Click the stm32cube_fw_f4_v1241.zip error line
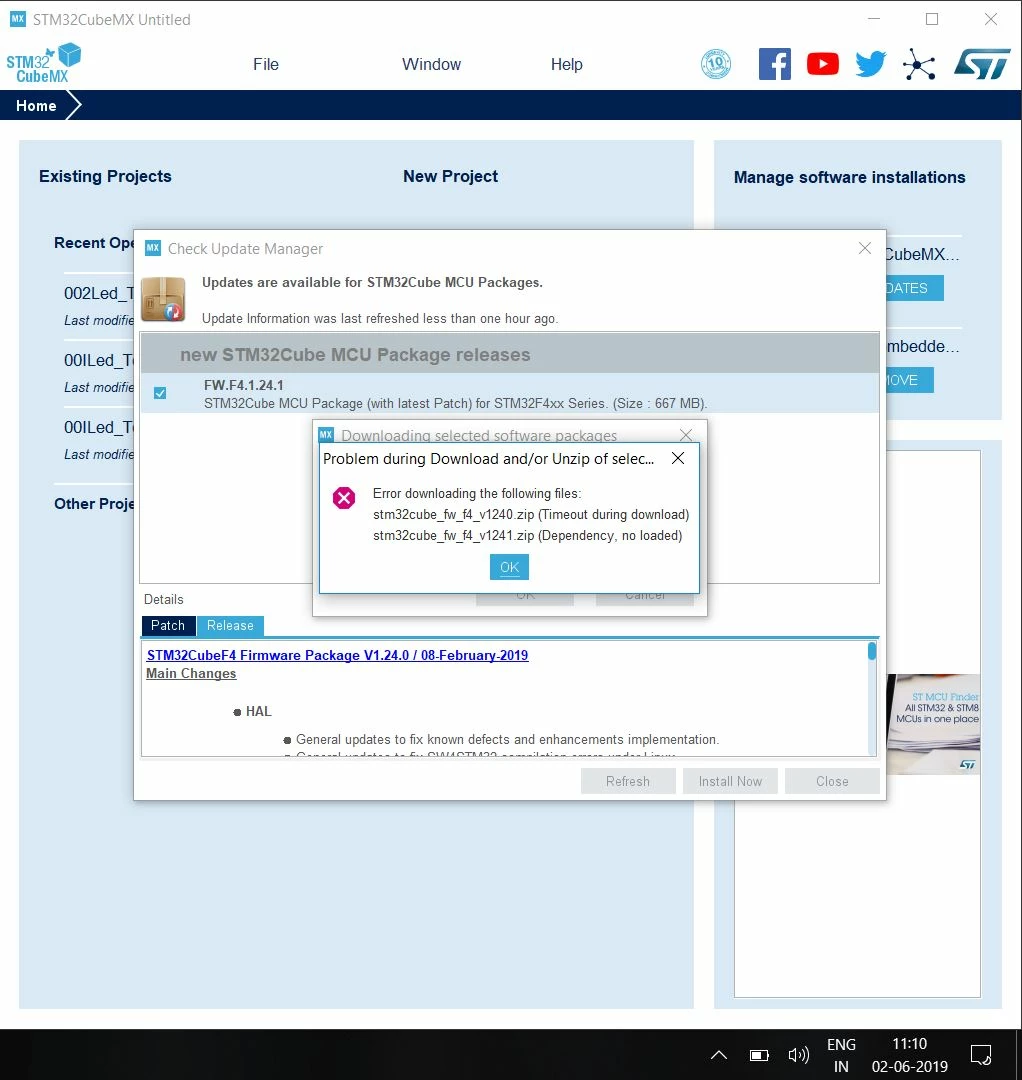Screen dimensions: 1022x1080 click(528, 535)
